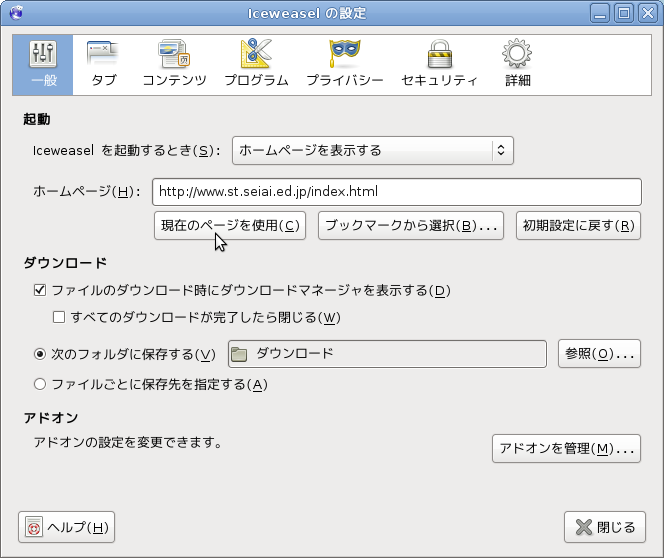Viewport: 664px width, 558px height.
Task: Minimize the Iceweasel settings window
Action: (x=600, y=13)
